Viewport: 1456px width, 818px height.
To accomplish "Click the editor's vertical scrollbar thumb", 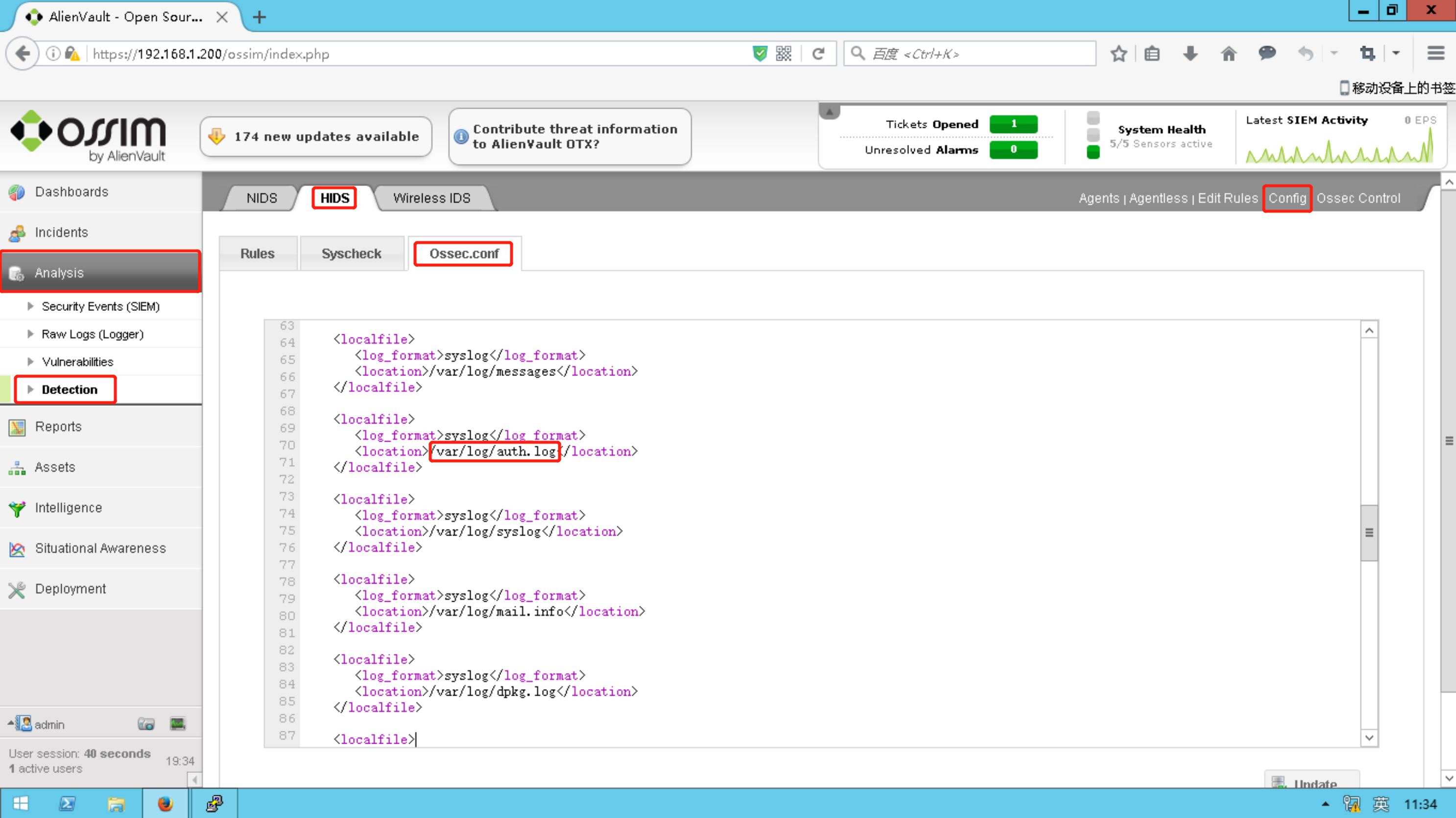I will (1368, 532).
